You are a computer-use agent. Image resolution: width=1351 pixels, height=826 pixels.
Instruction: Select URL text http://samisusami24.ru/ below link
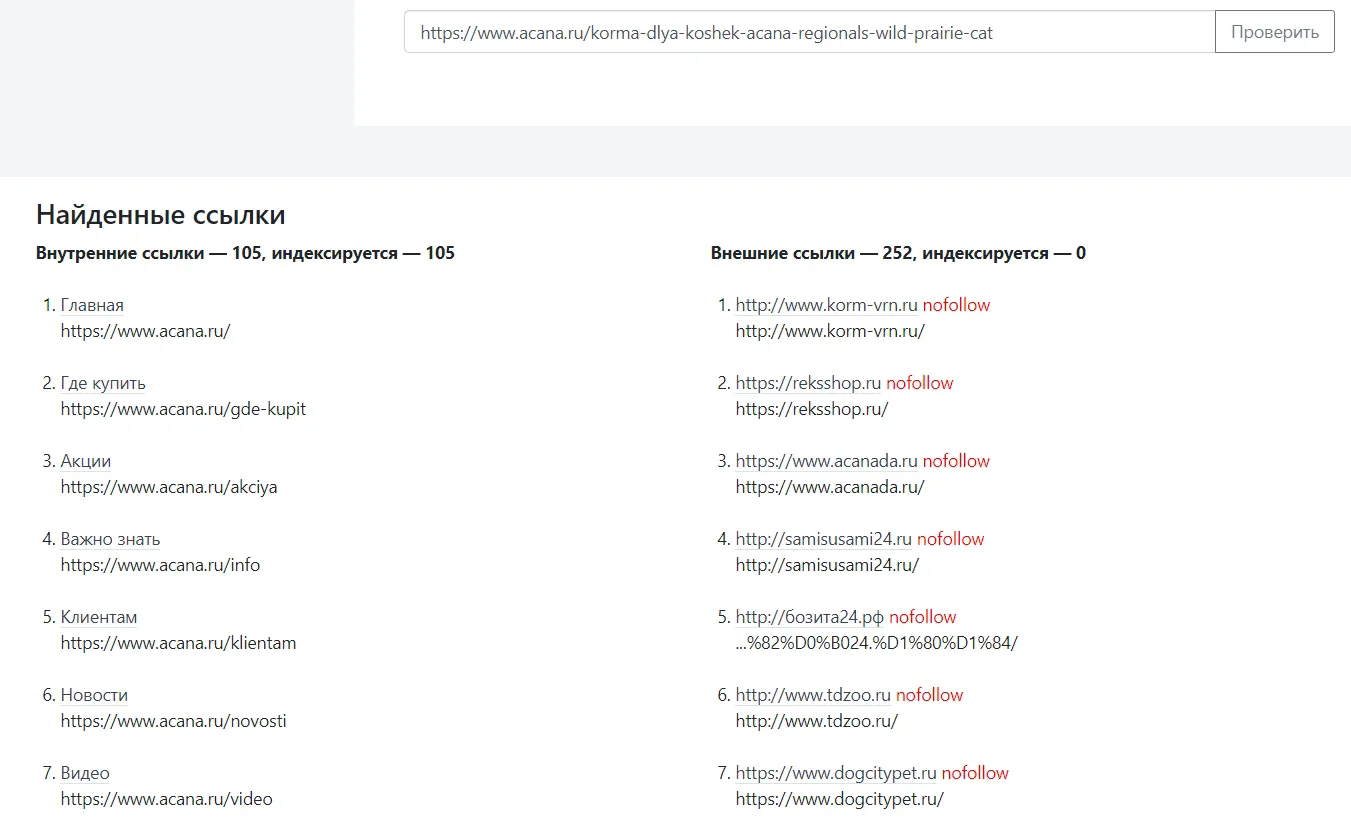point(827,565)
